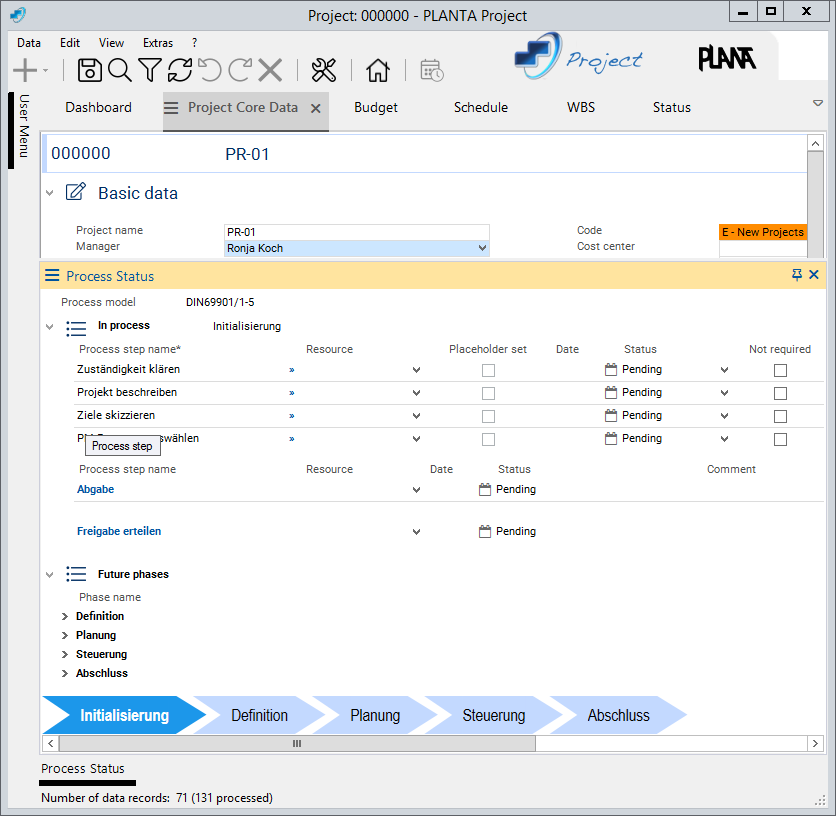
Task: Toggle Placeholder set for Ziele skizzieren
Action: (488, 416)
